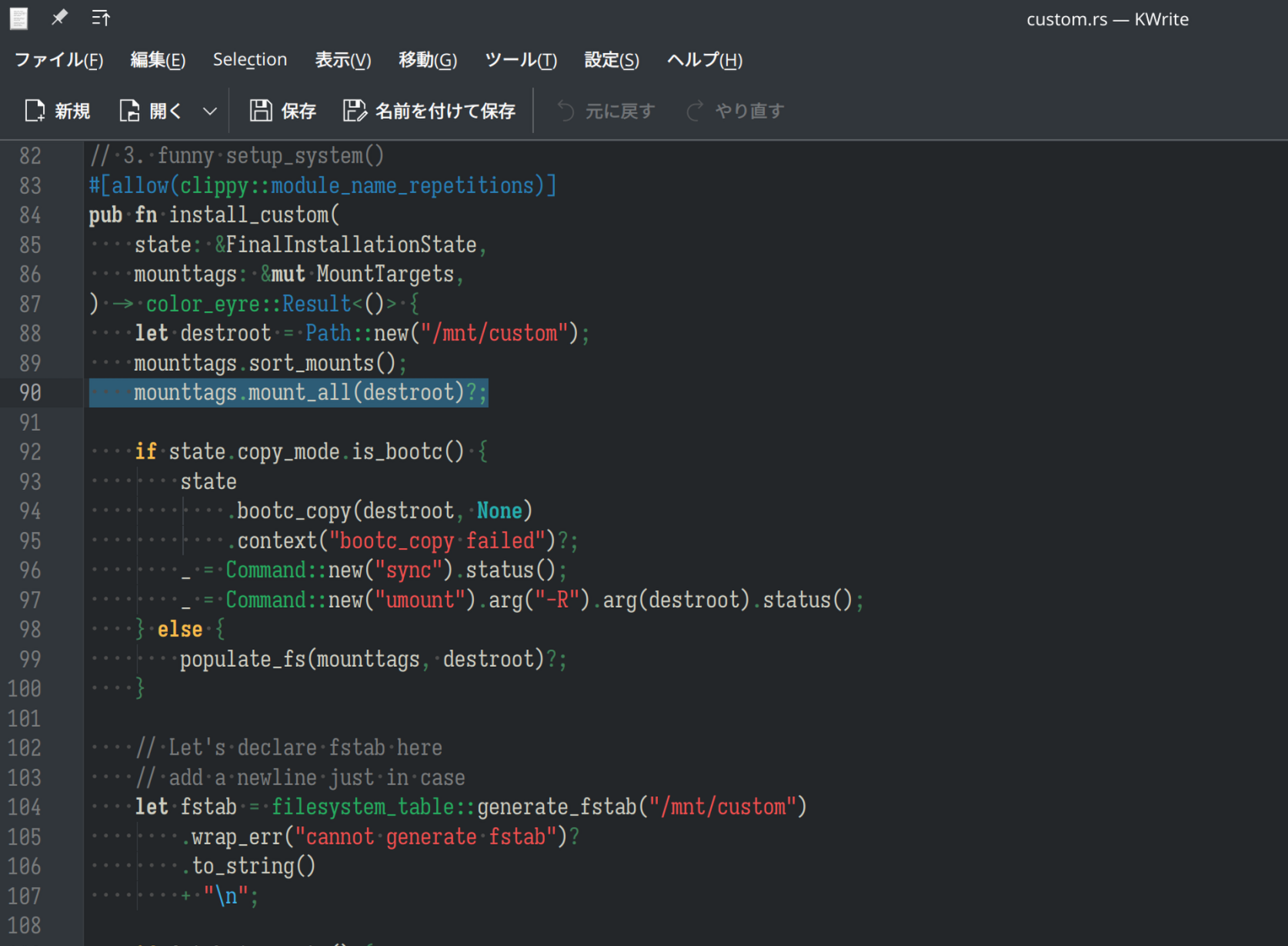Image resolution: width=1288 pixels, height=946 pixels.
Task: Open the 設定(S) settings menu
Action: click(611, 60)
